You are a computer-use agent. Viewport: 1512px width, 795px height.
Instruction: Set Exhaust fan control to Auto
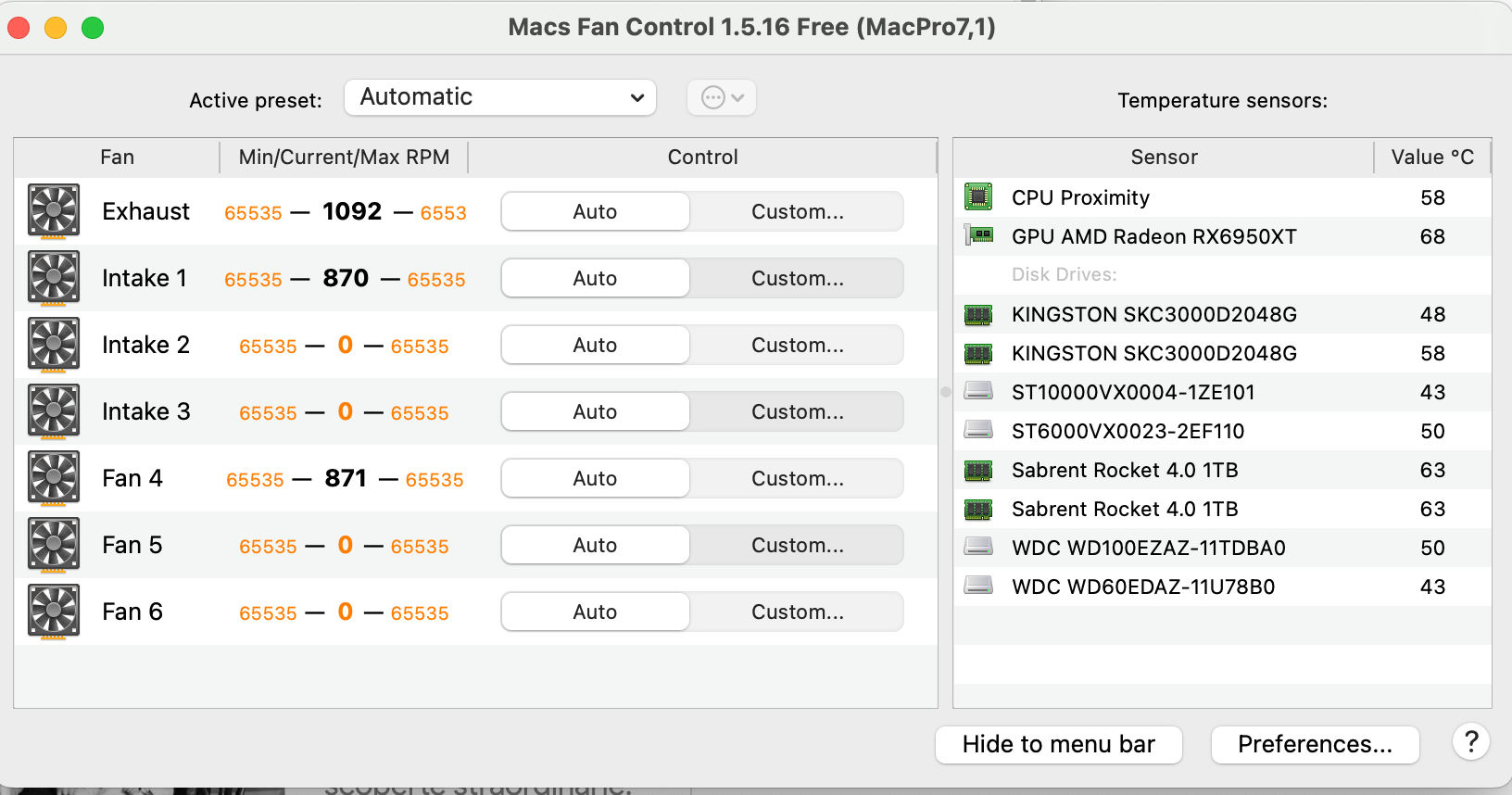pos(595,211)
